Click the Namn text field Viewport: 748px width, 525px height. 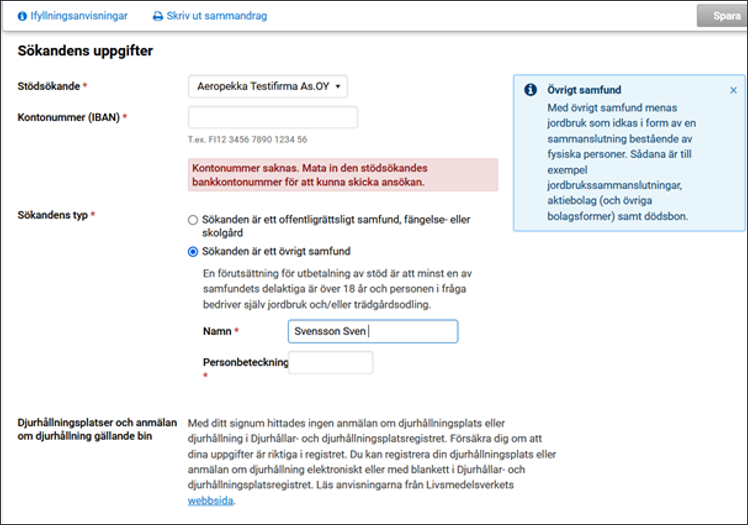click(371, 332)
